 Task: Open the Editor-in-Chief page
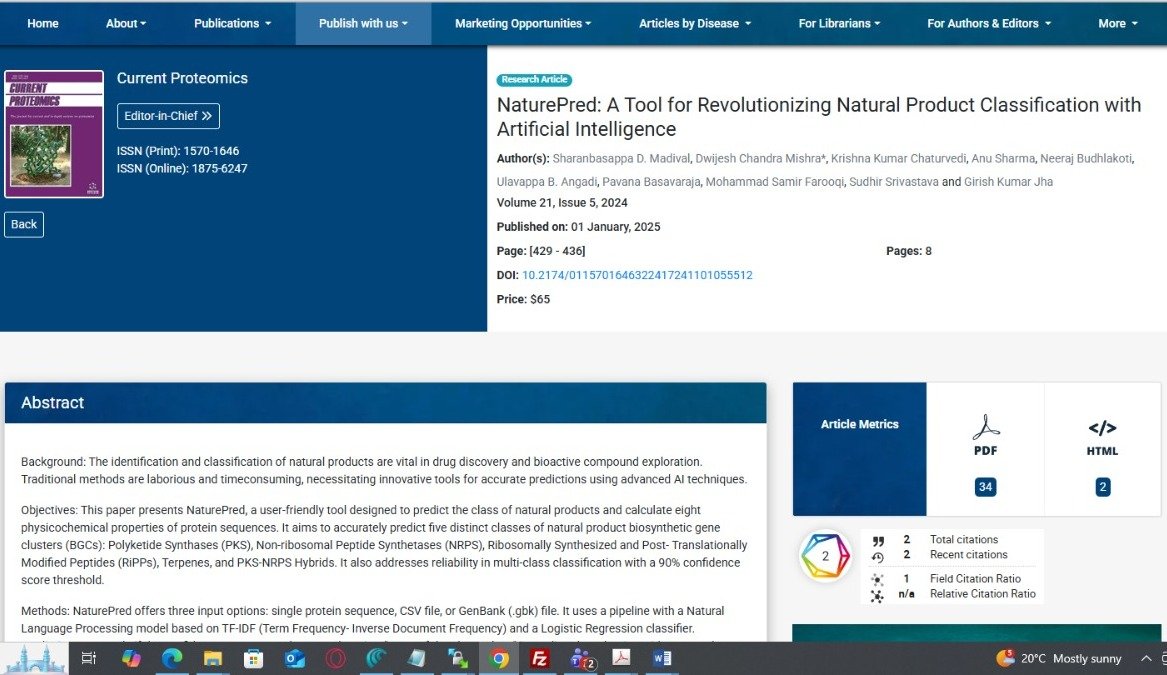(167, 116)
